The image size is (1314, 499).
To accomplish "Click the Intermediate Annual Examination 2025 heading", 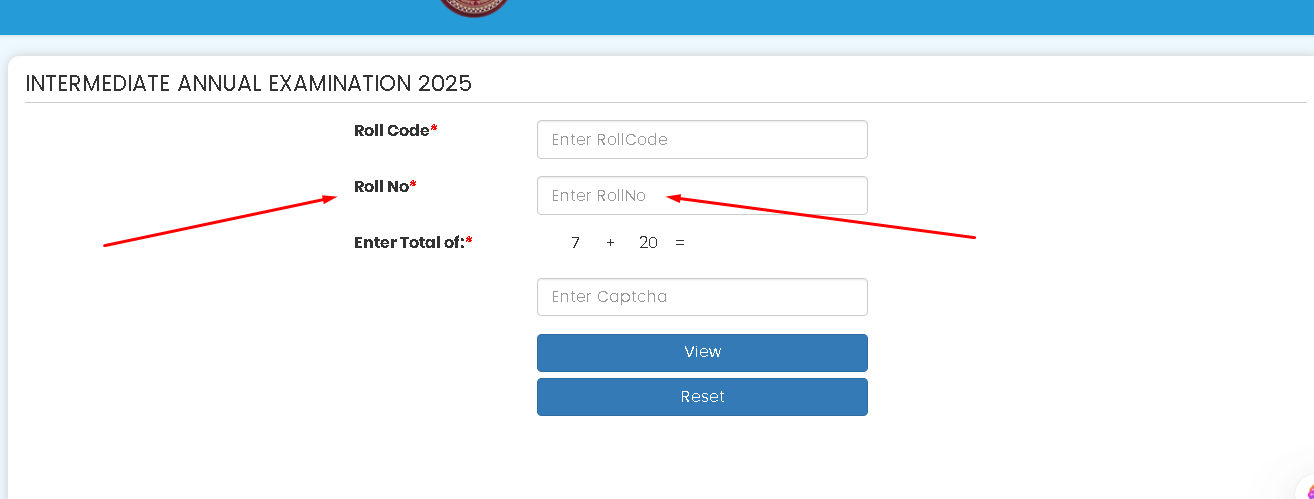I will (x=248, y=84).
